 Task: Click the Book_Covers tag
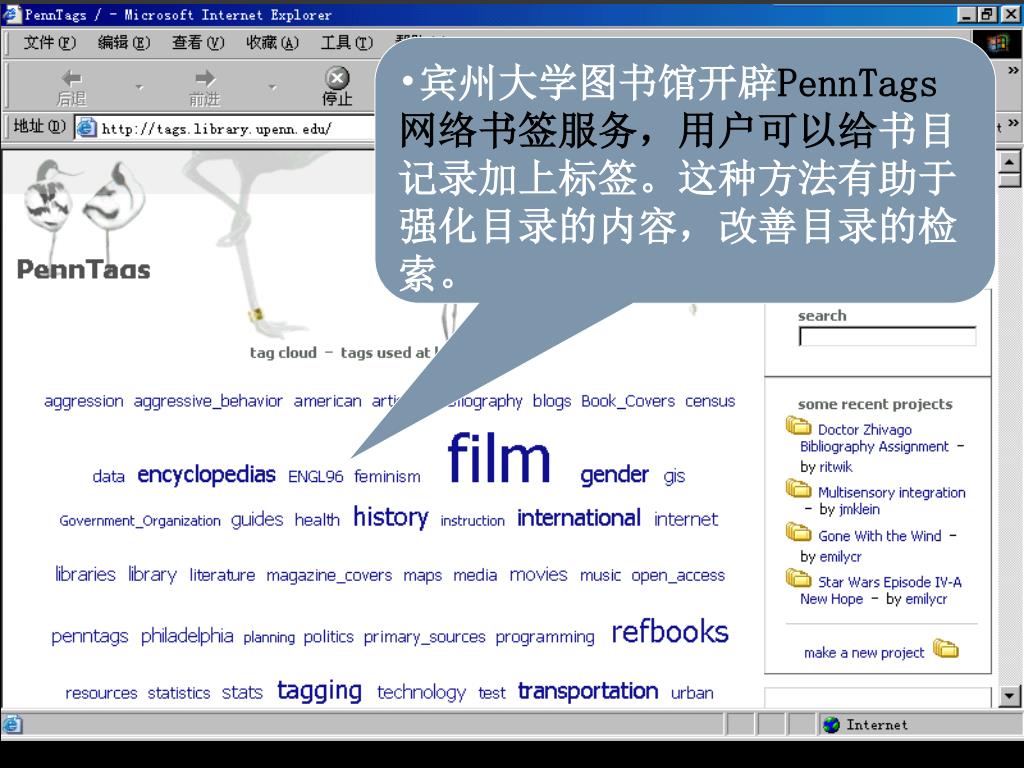[x=628, y=401]
